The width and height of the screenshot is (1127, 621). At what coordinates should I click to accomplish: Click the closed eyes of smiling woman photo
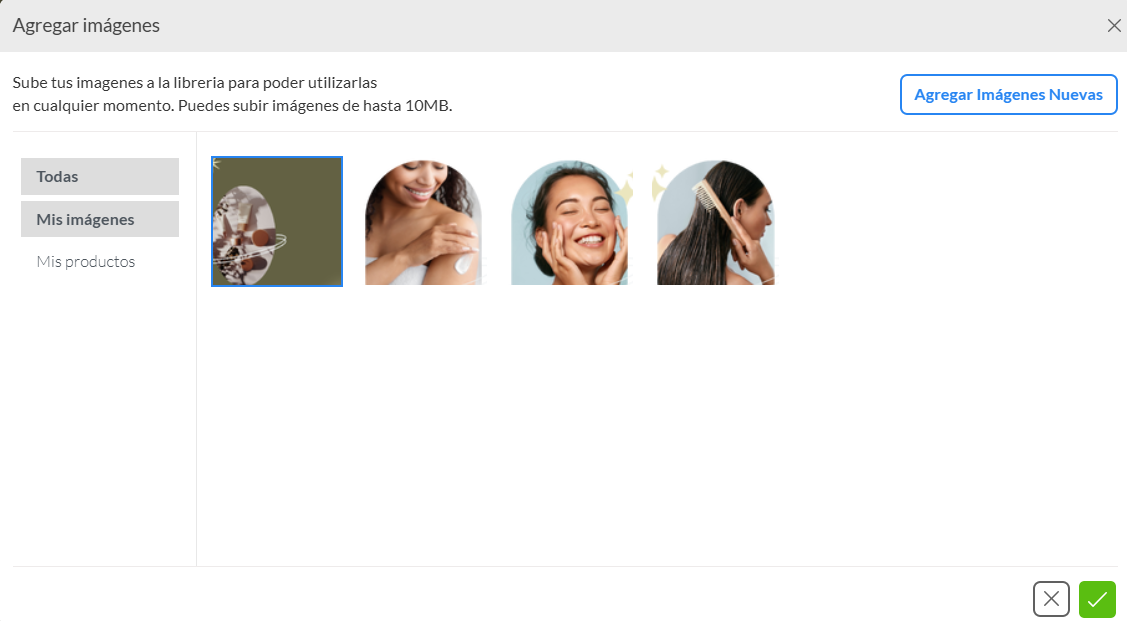point(577,208)
